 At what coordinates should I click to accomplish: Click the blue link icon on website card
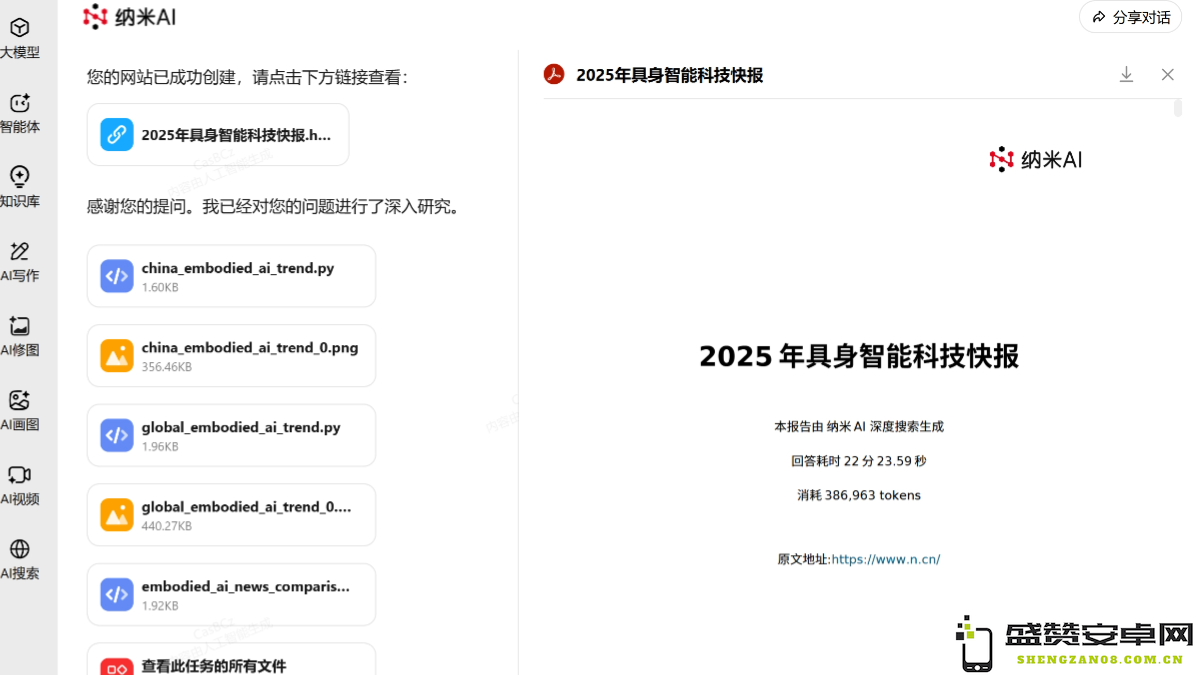[117, 135]
